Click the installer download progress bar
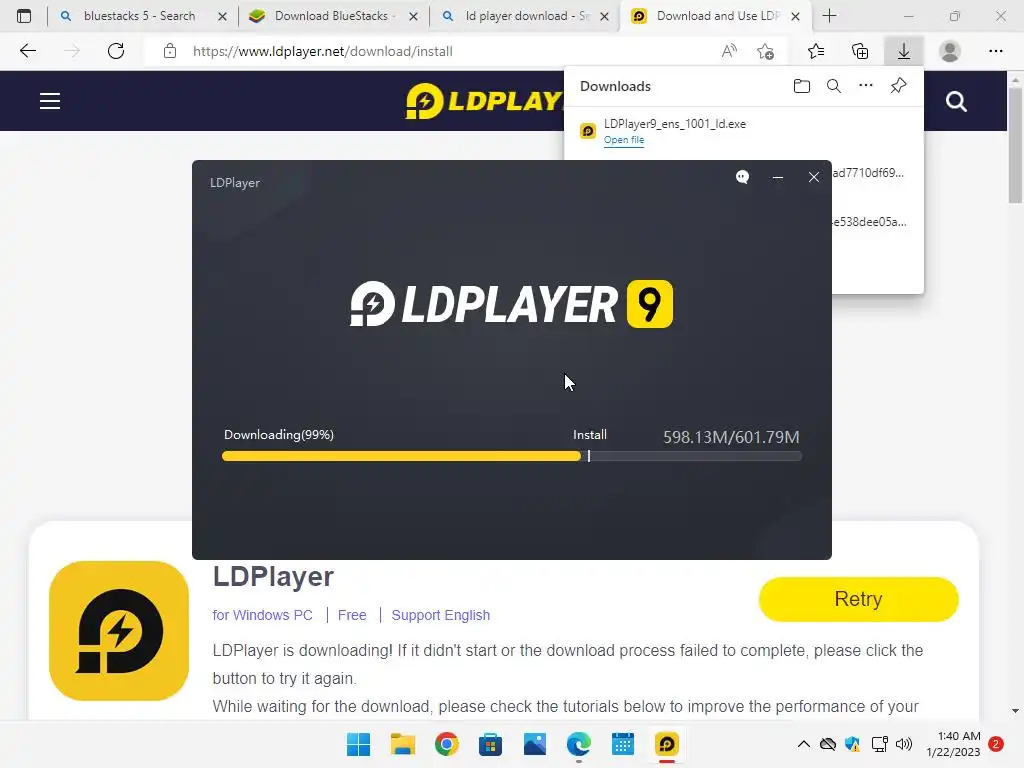 [x=512, y=456]
